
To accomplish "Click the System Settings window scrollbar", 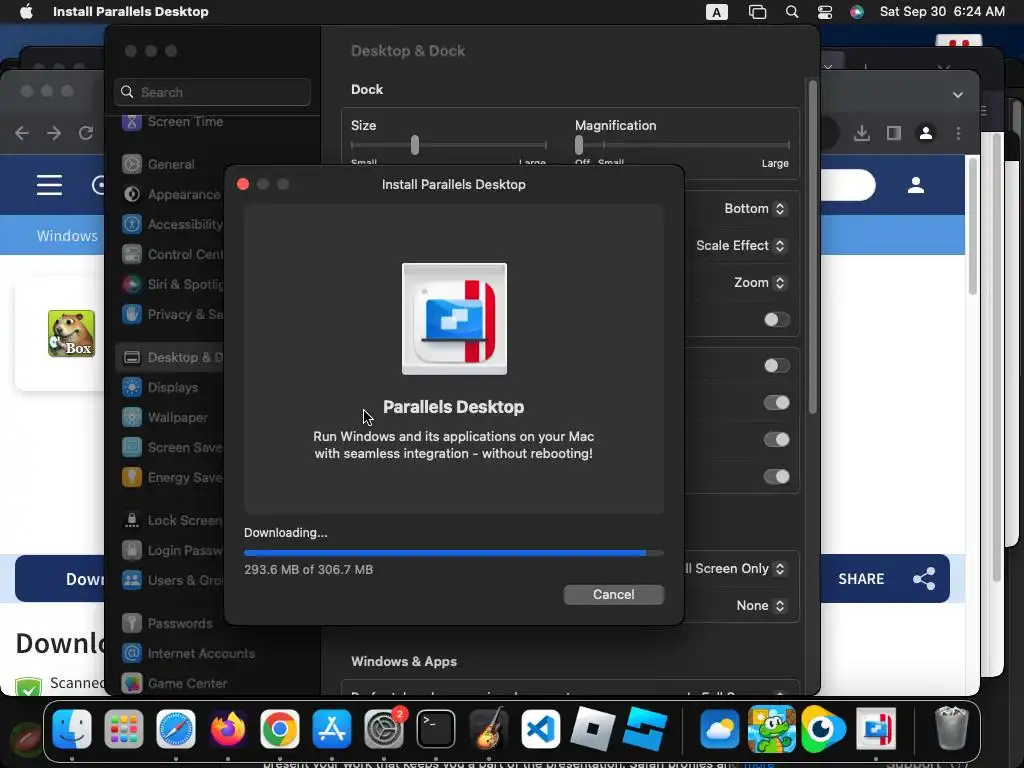I will [x=812, y=247].
